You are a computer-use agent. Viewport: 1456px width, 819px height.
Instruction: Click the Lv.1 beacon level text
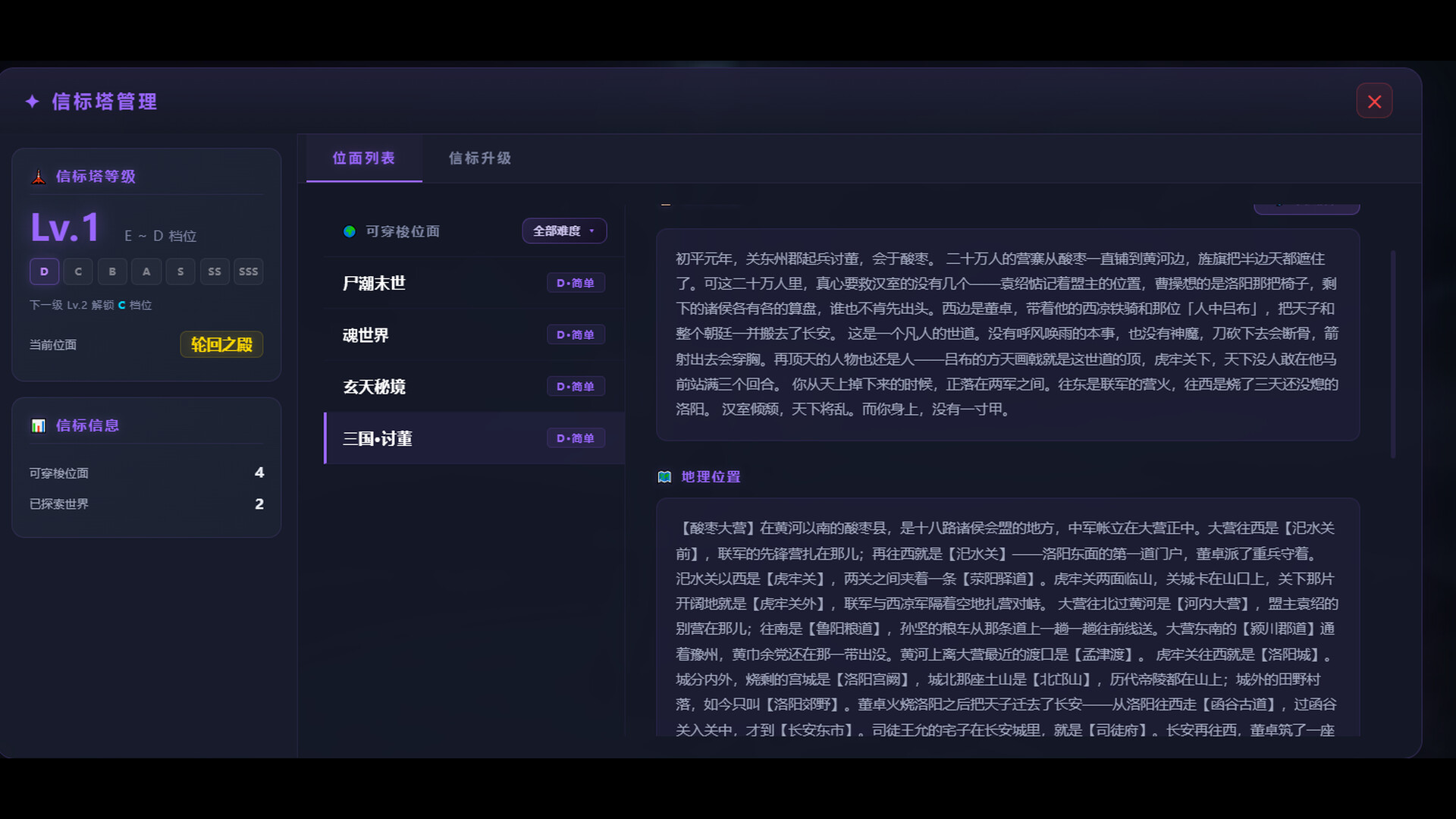coord(65,227)
